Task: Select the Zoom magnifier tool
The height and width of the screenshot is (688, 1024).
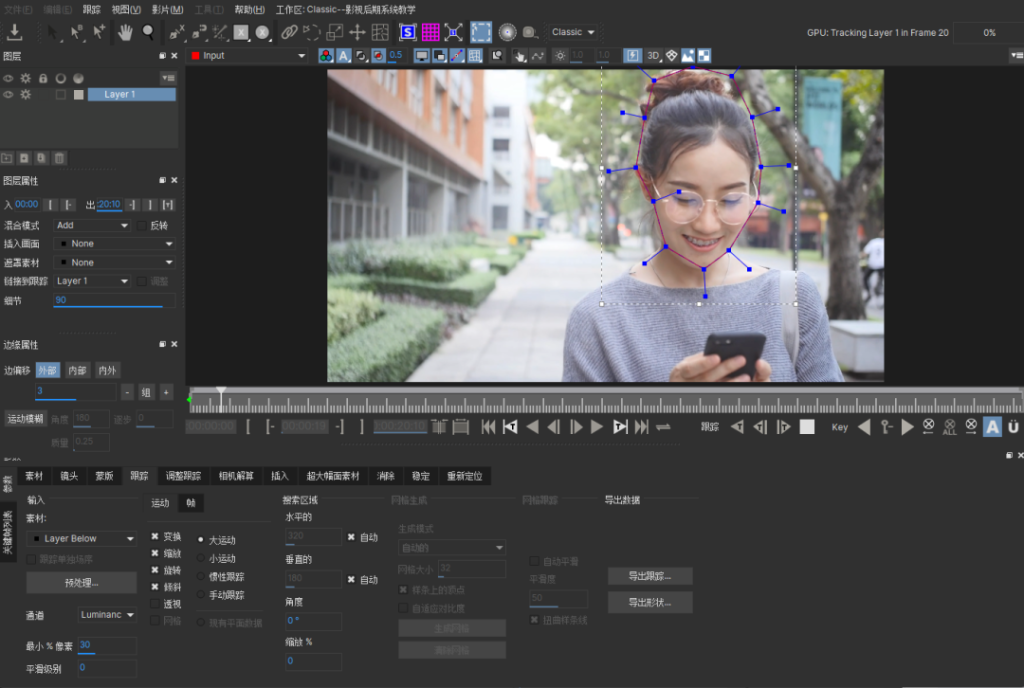Action: 147,31
